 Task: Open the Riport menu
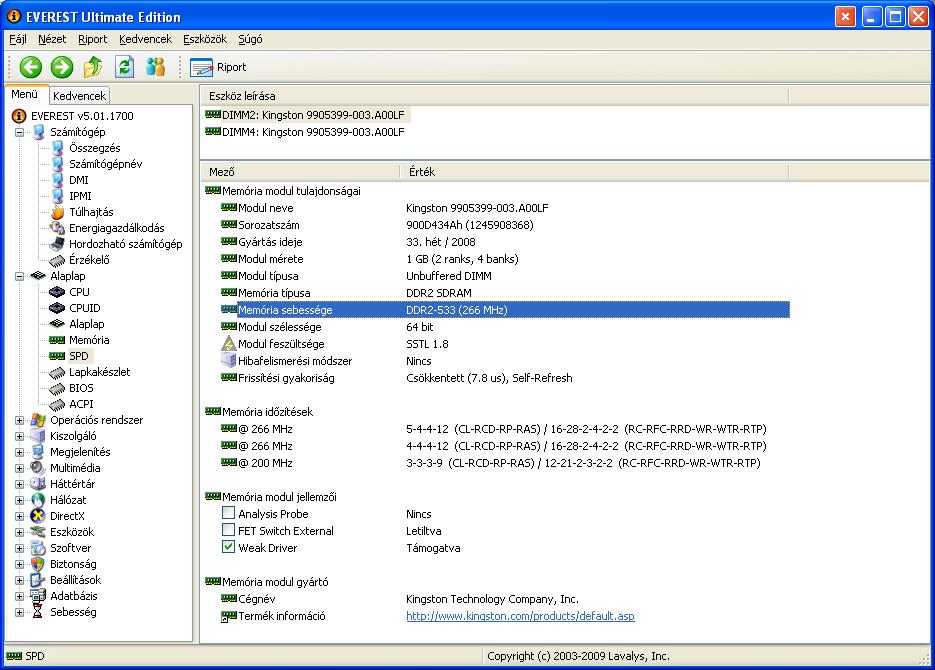pyautogui.click(x=92, y=39)
